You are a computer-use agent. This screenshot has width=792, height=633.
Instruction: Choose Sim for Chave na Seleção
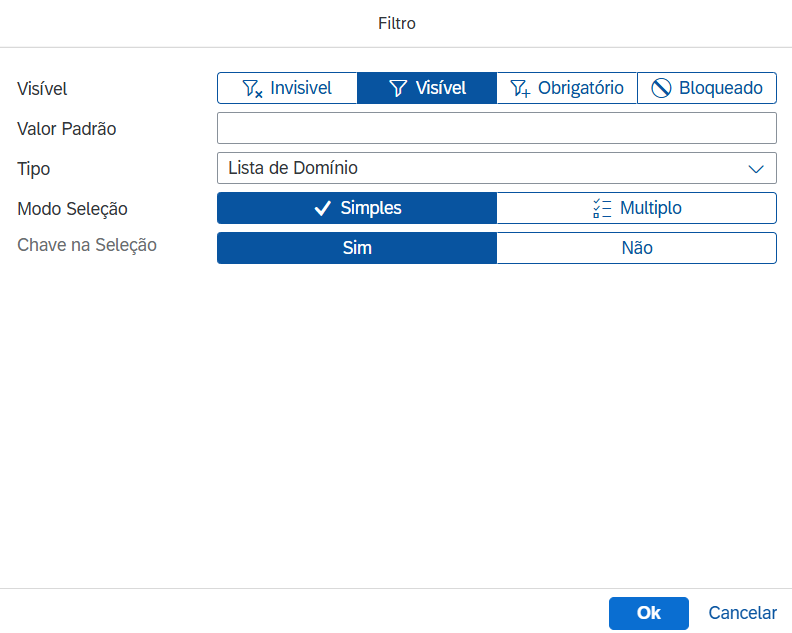357,248
